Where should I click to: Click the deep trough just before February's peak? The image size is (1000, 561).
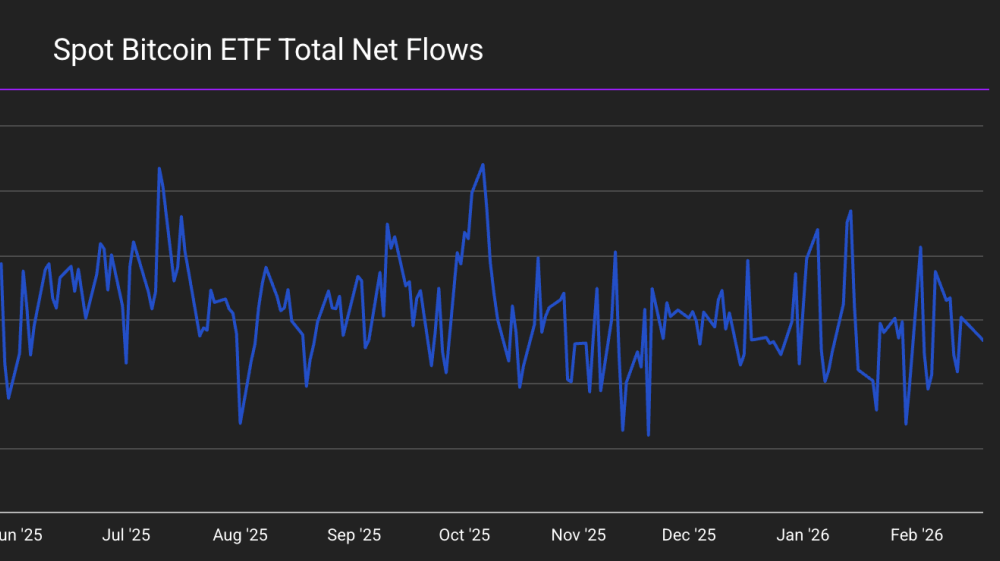coord(906,423)
